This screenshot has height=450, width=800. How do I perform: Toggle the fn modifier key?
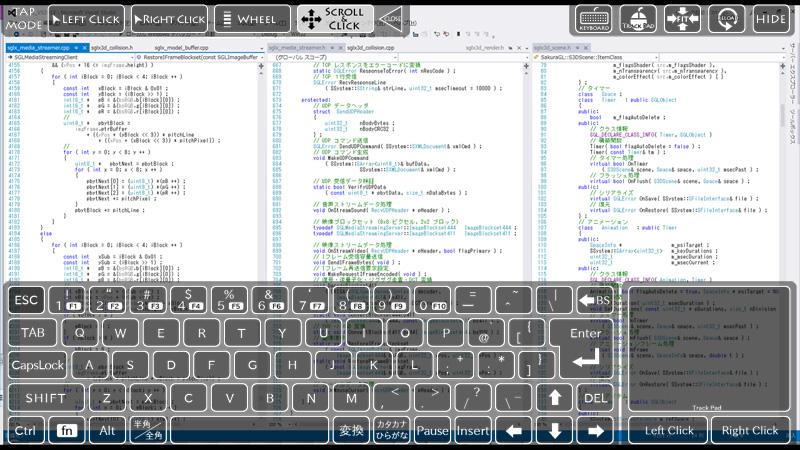coord(67,431)
